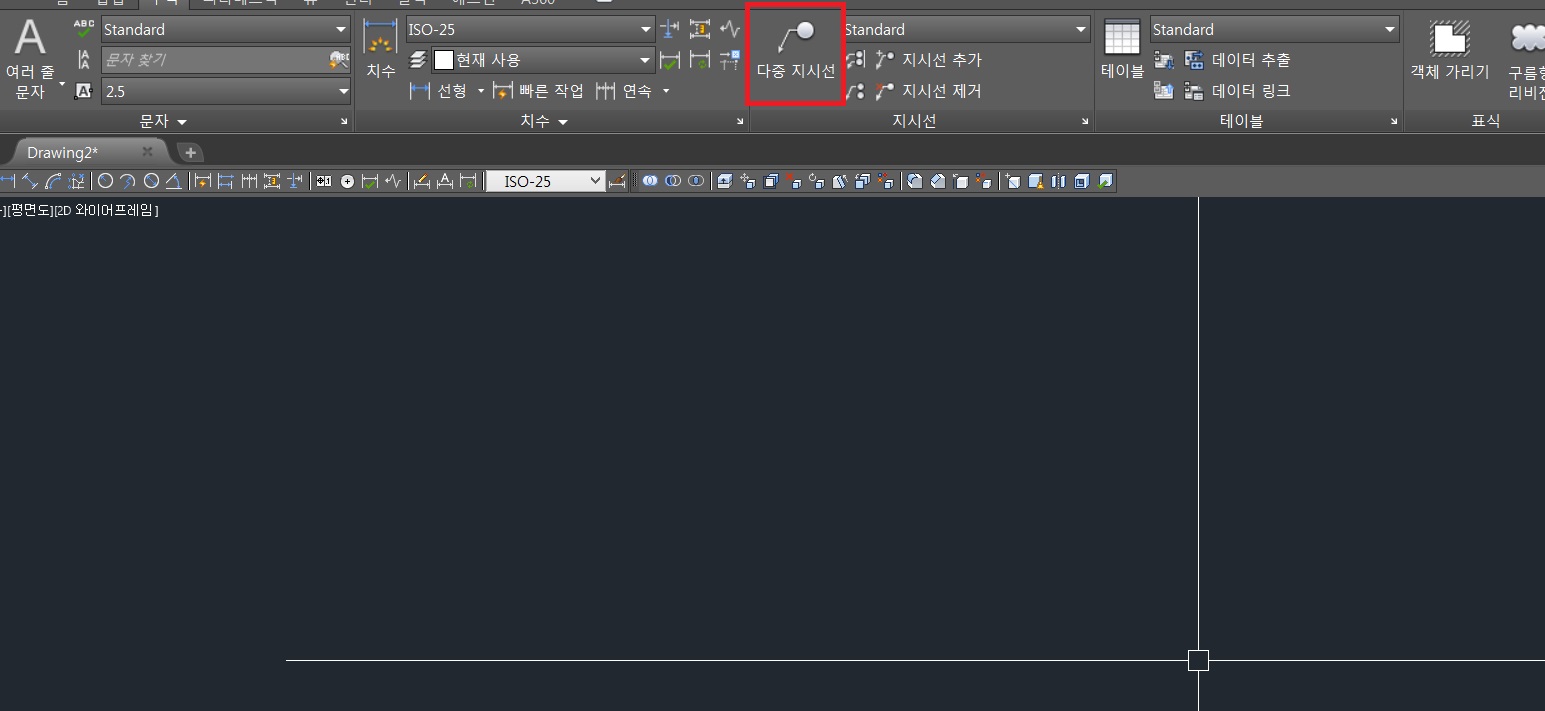Close the Drawing2* tab
The image size is (1545, 711).
tap(147, 152)
